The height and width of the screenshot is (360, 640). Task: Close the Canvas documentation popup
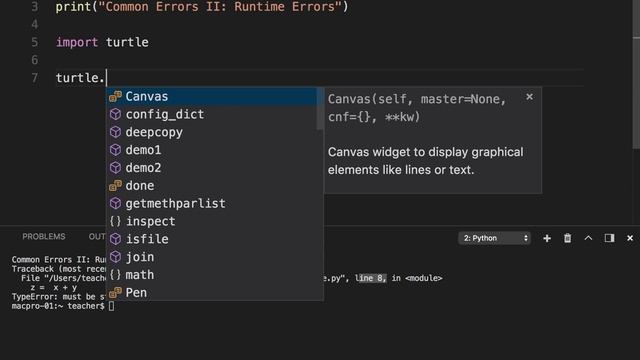point(529,97)
